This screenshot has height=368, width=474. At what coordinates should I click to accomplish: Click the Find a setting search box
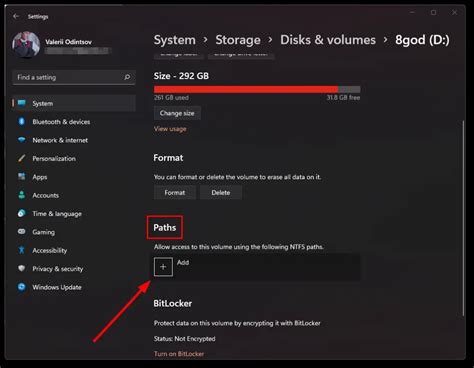(74, 77)
